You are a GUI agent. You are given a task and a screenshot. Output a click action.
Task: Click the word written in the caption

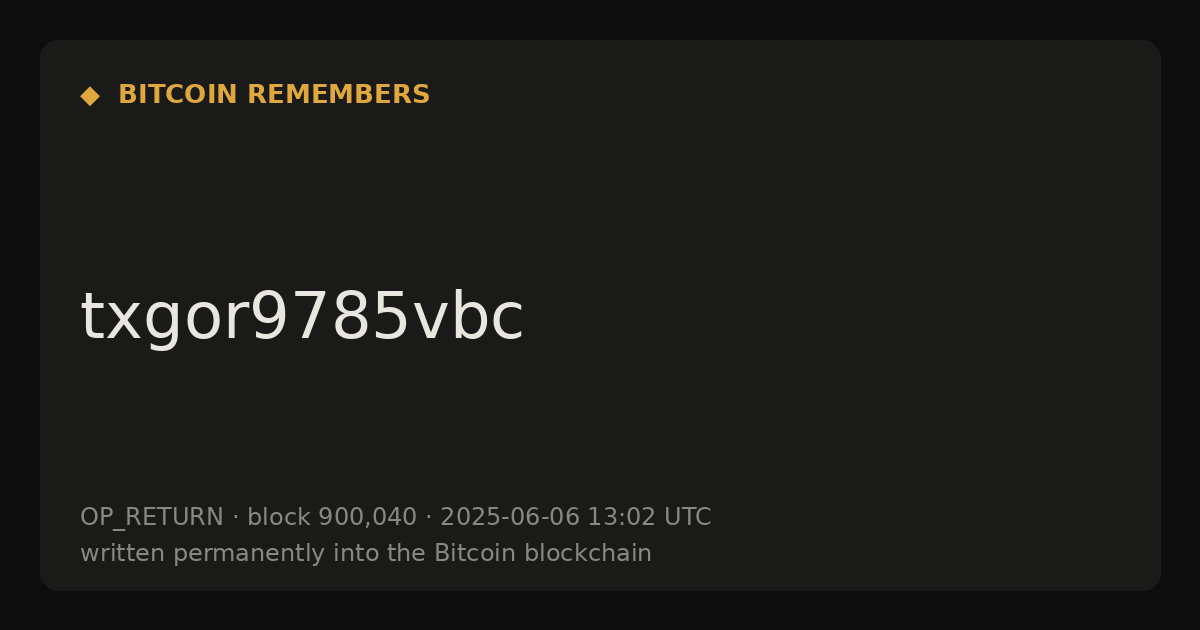click(123, 553)
